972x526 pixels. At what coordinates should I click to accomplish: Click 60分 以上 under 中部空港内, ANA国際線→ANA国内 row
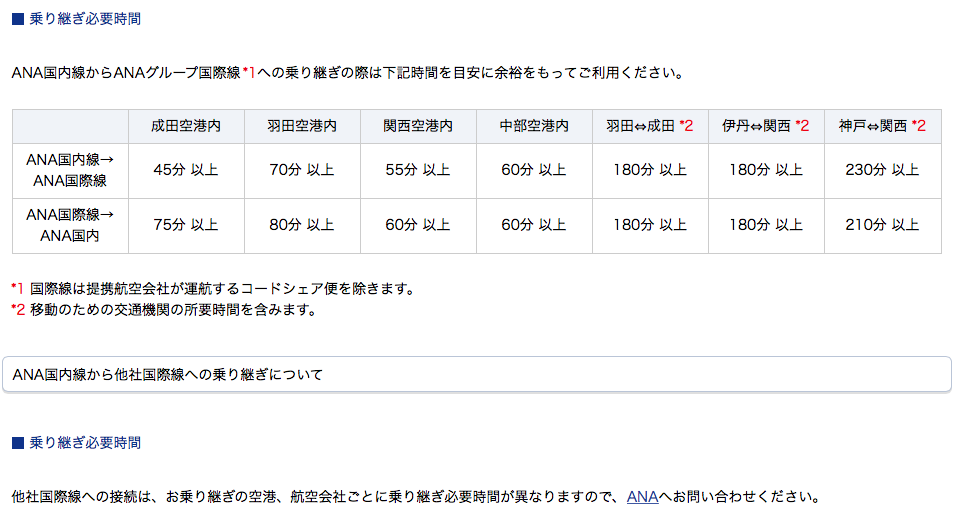(x=534, y=226)
